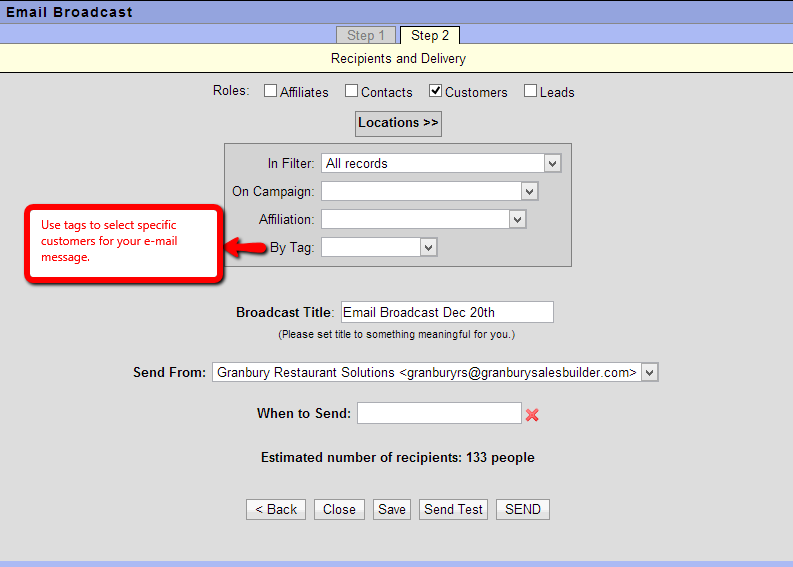Expand the Locations >> button
Image resolution: width=793 pixels, height=567 pixels.
pos(399,123)
